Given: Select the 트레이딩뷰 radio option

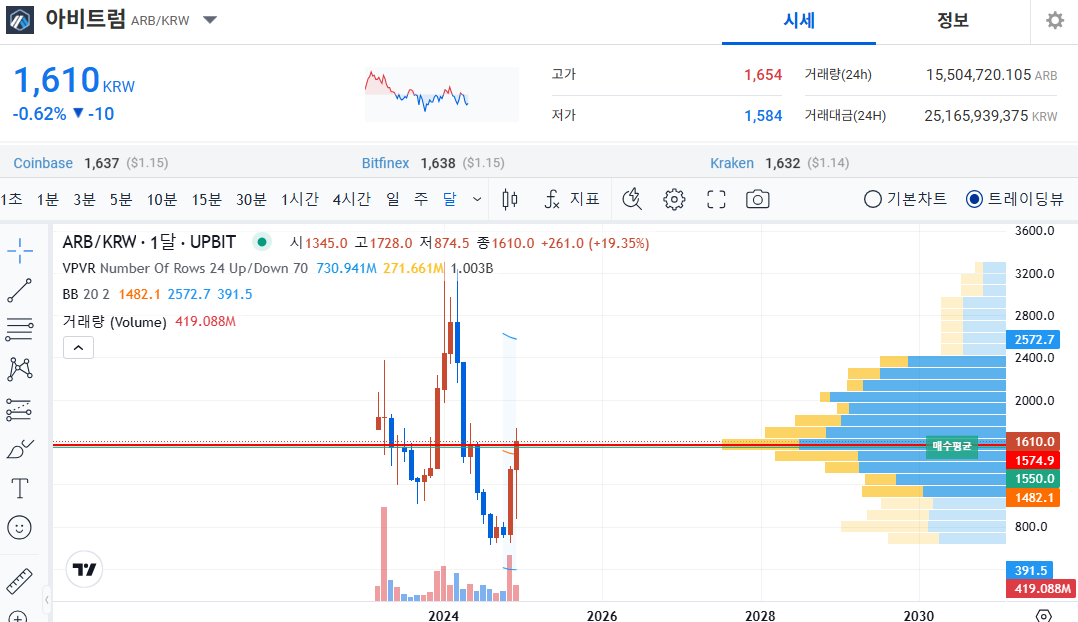Looking at the screenshot, I should coord(1014,199).
